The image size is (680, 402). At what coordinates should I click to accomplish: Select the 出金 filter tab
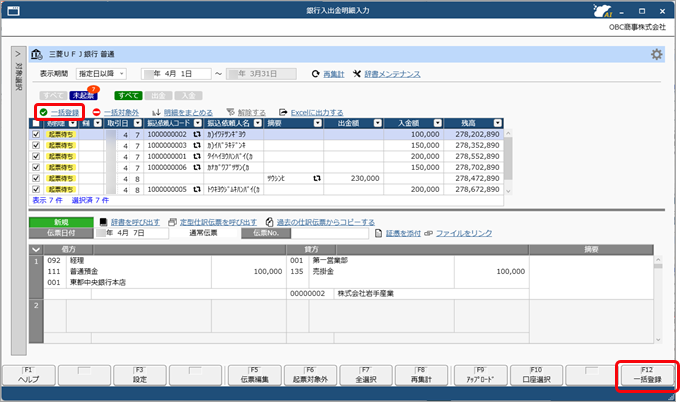[x=158, y=95]
